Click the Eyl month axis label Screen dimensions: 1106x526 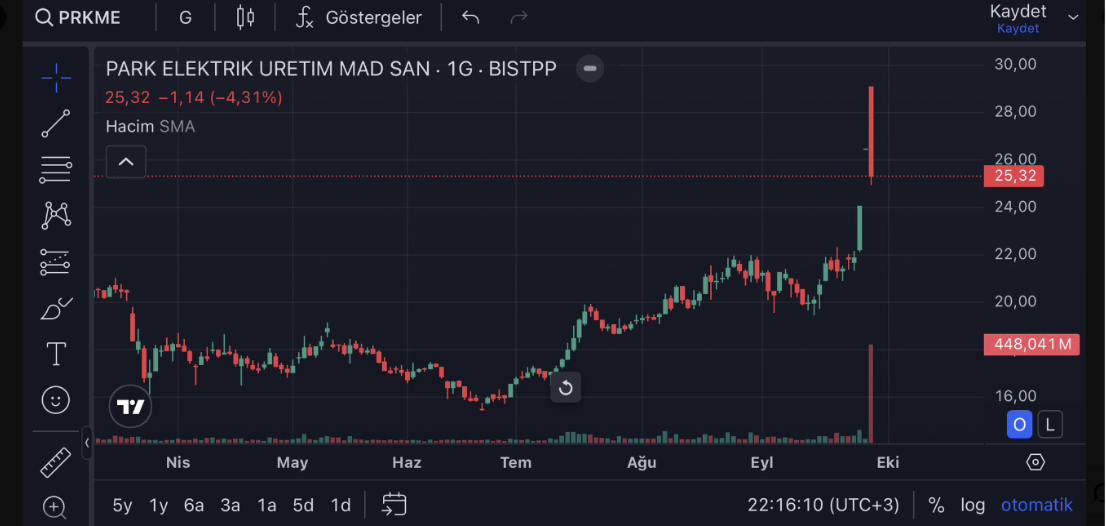762,463
